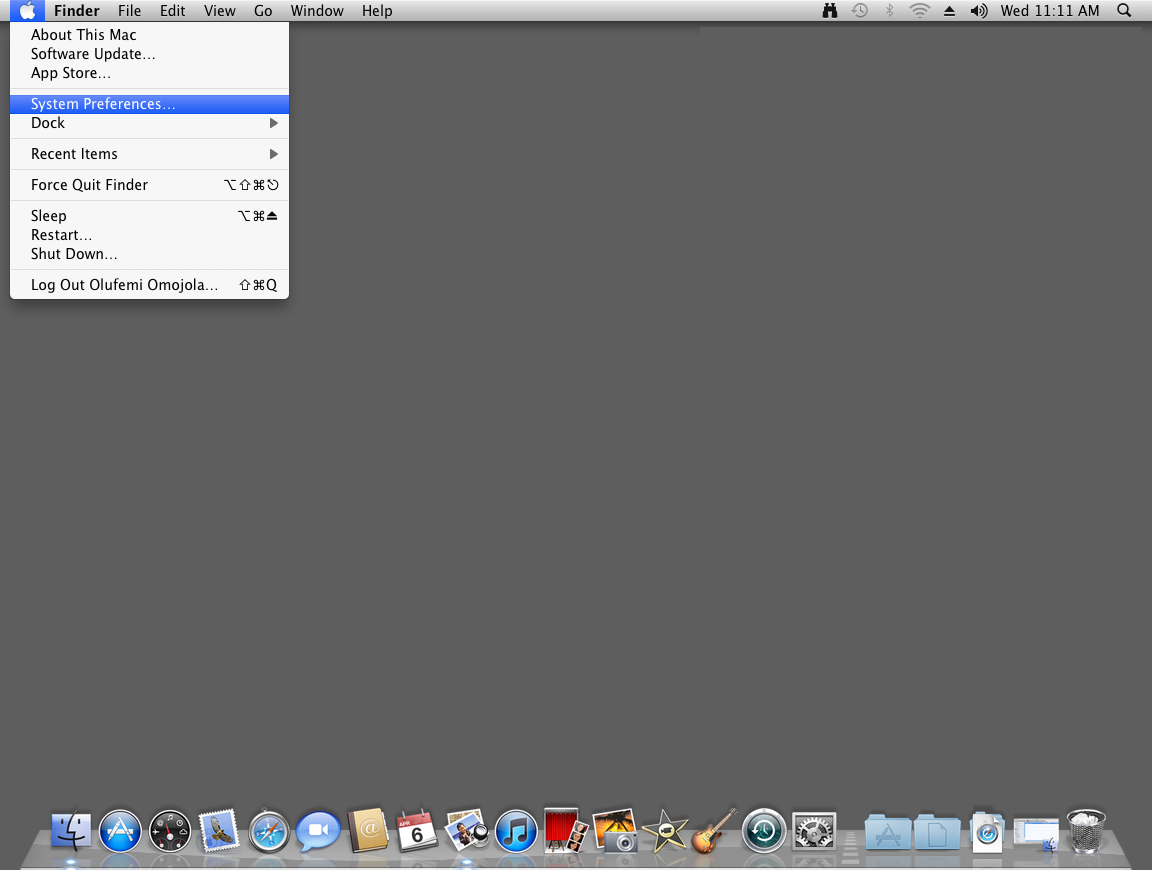Open the Trash in the dock

(x=1085, y=831)
